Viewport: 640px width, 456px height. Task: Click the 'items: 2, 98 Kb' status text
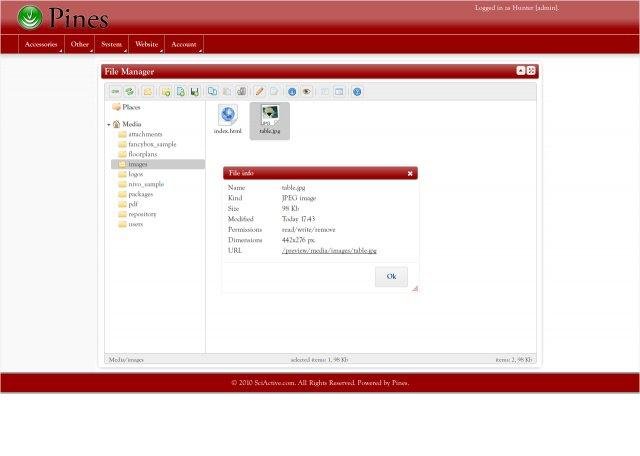click(x=514, y=360)
